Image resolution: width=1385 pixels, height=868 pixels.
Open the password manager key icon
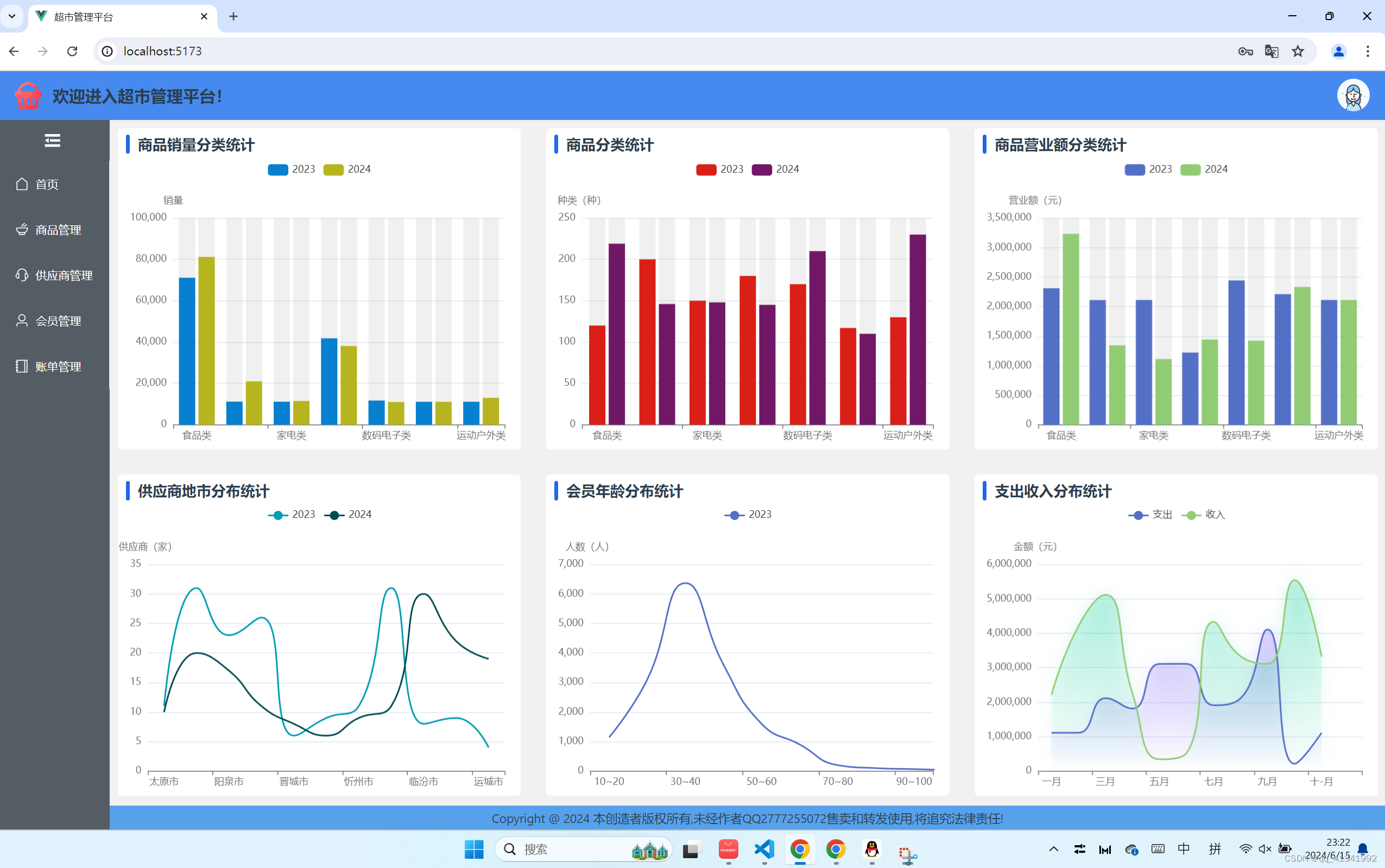pyautogui.click(x=1245, y=51)
